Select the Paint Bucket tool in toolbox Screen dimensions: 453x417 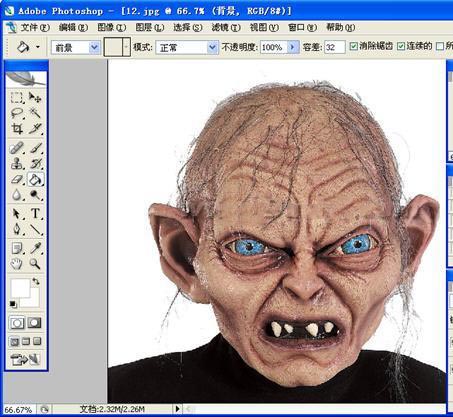click(x=35, y=180)
